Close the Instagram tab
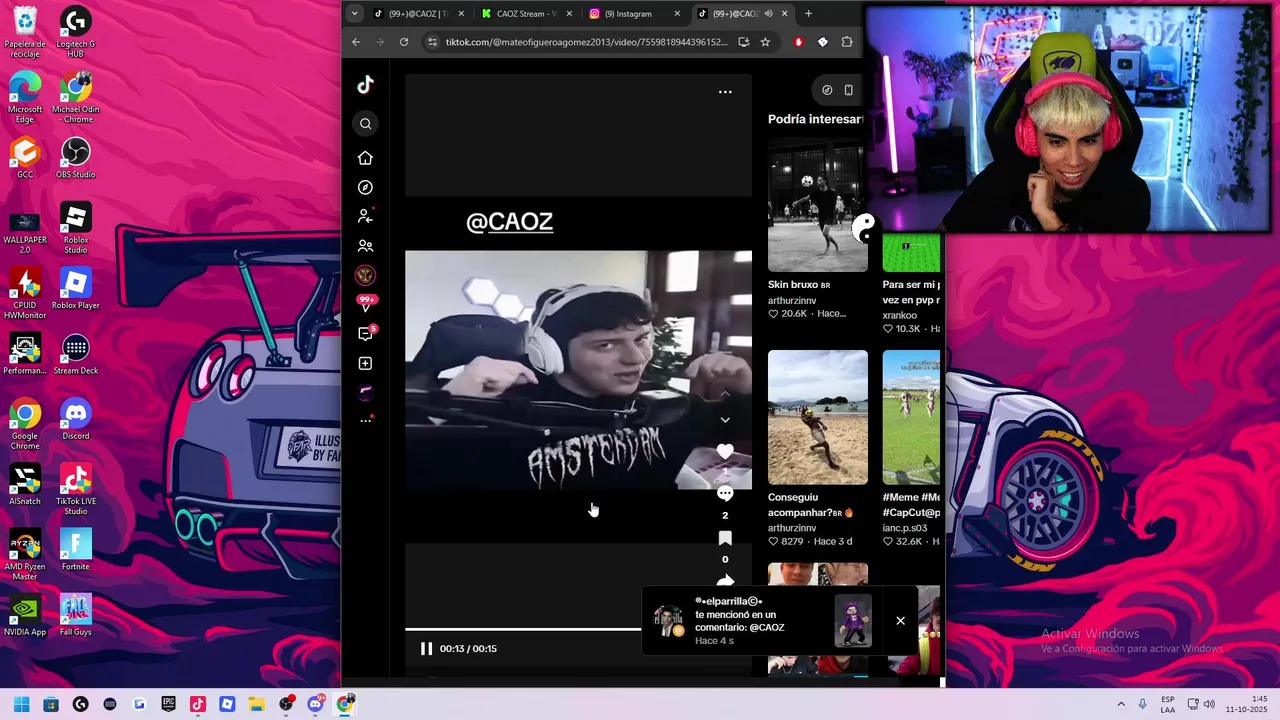 tap(677, 14)
